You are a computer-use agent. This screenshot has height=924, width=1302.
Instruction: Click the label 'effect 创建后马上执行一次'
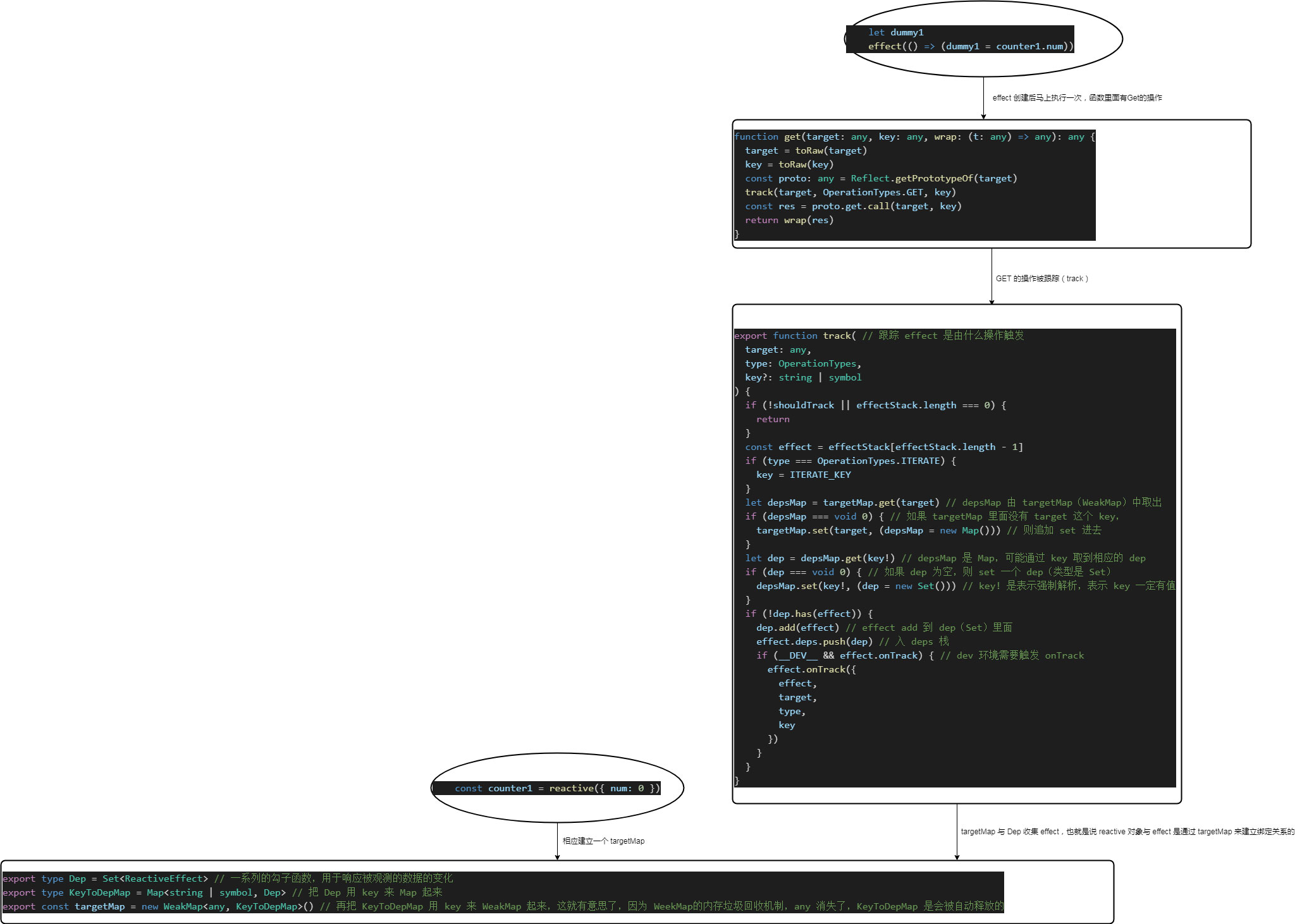1076,98
